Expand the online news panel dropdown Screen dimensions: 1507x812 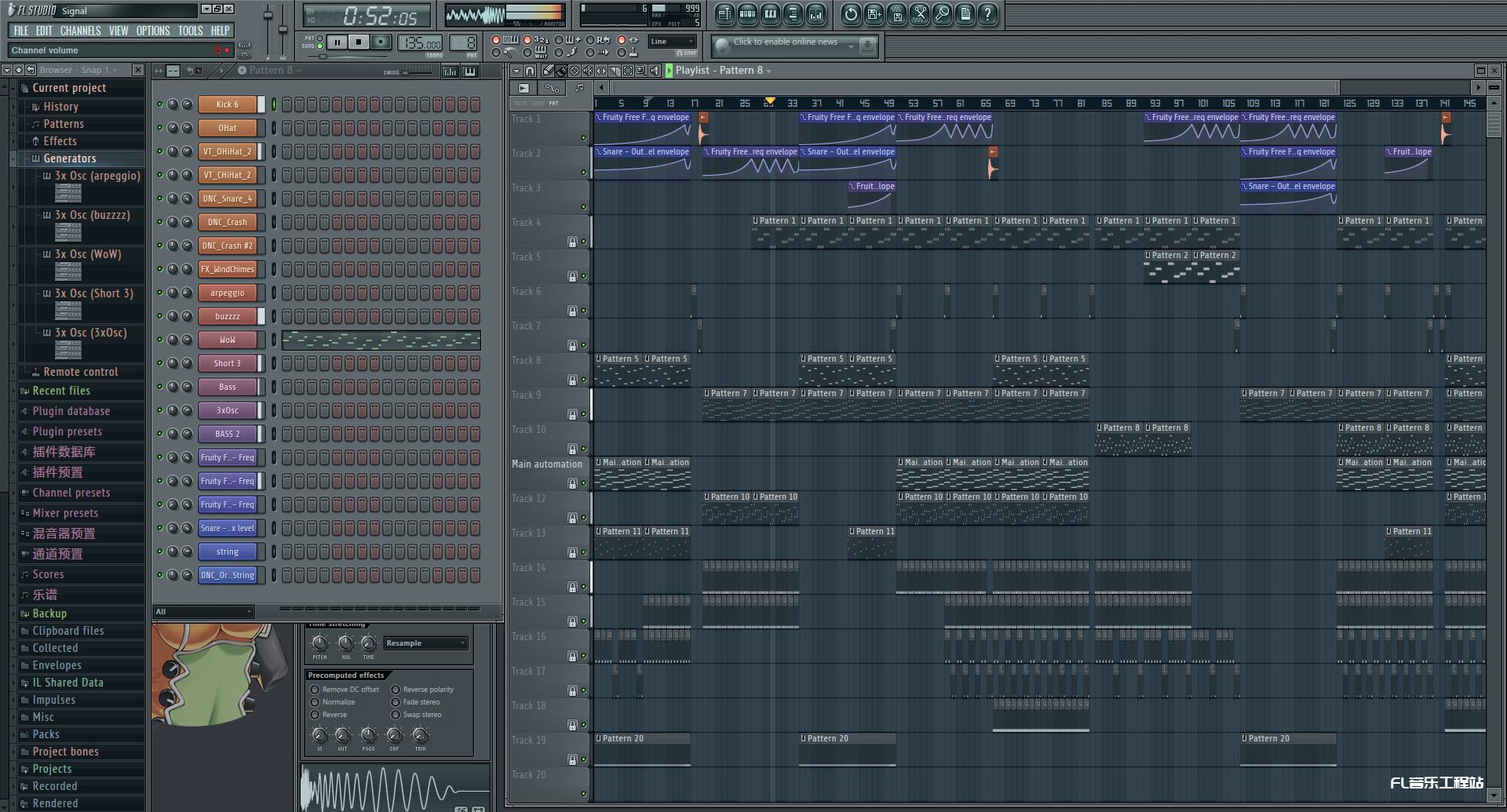851,47
